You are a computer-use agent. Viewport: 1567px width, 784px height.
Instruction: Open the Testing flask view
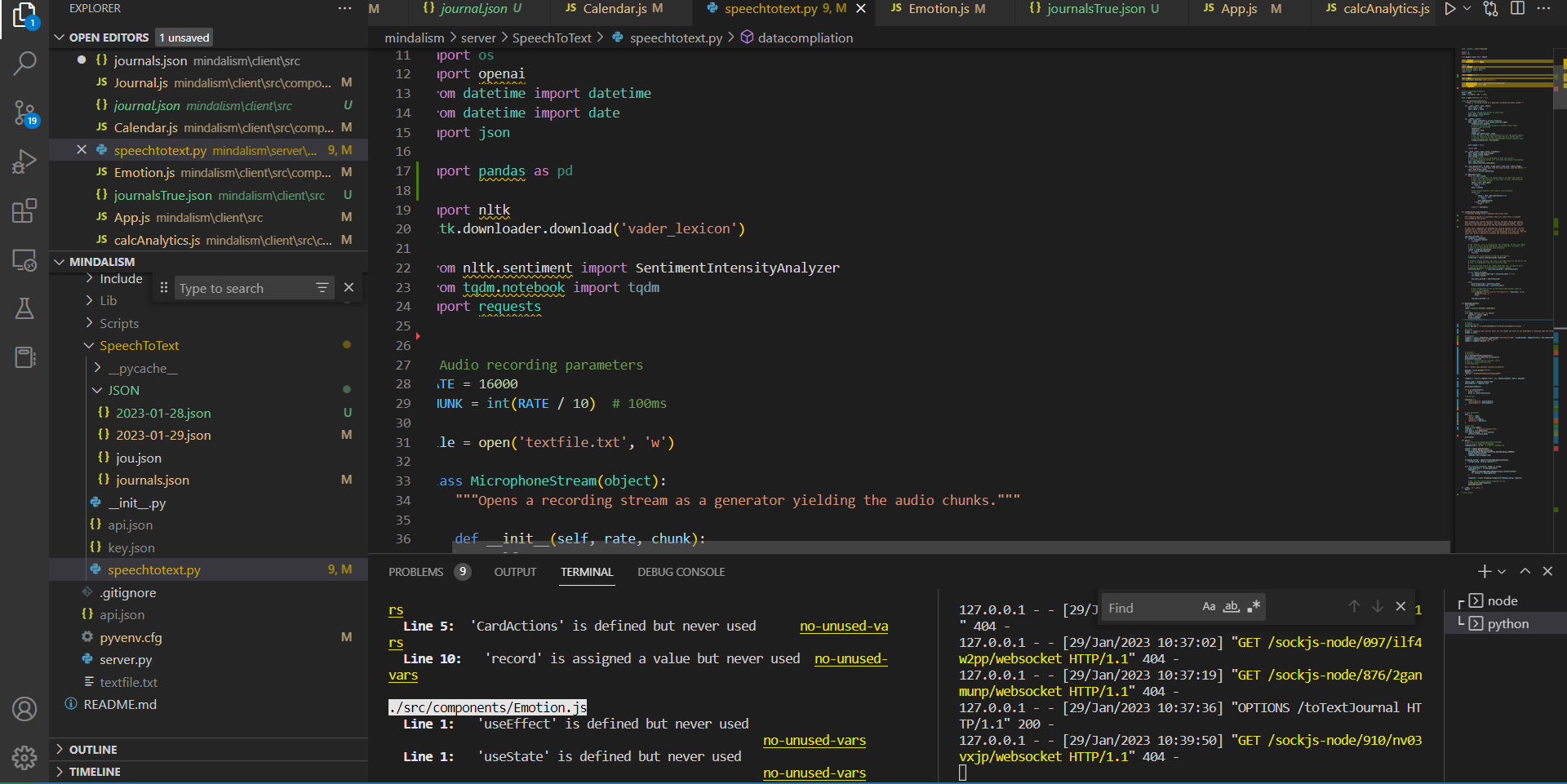point(24,308)
